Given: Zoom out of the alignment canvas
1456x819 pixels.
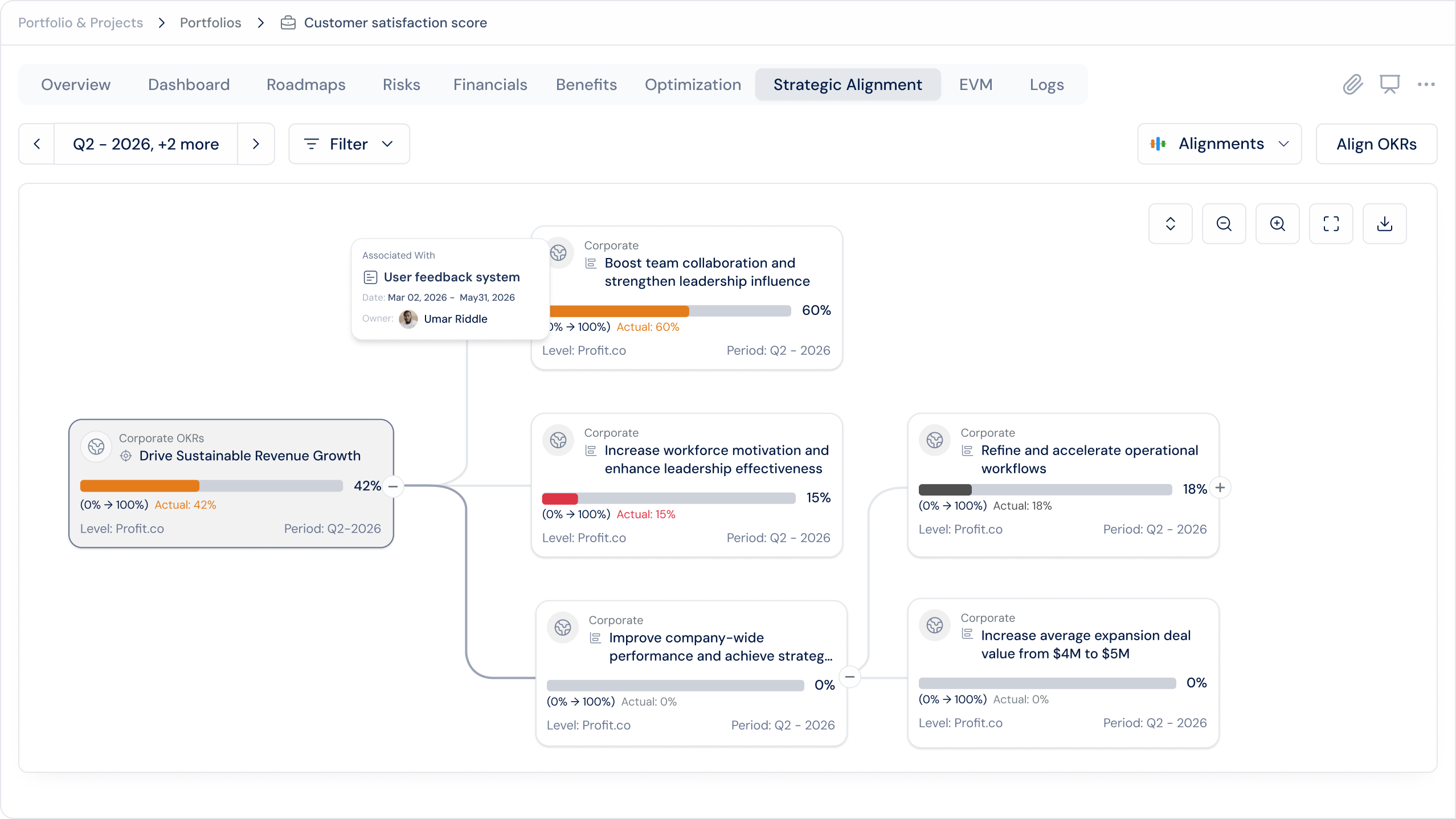Looking at the screenshot, I should 1224,224.
